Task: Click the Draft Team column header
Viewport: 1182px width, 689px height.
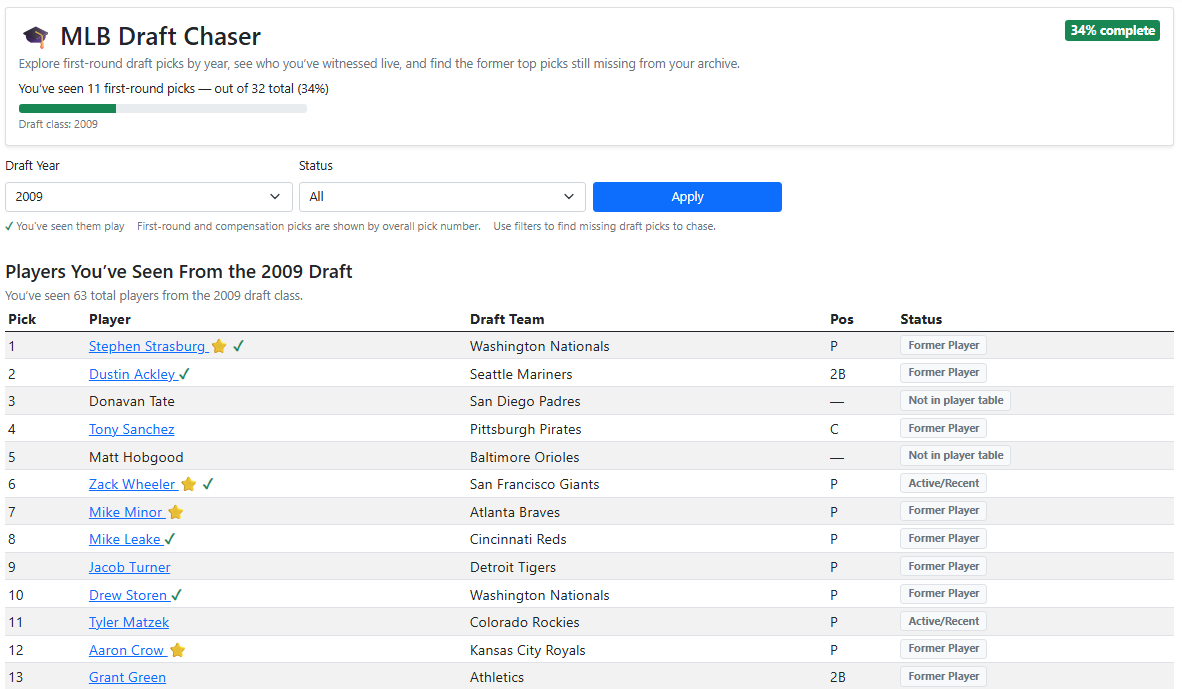Action: pos(507,319)
